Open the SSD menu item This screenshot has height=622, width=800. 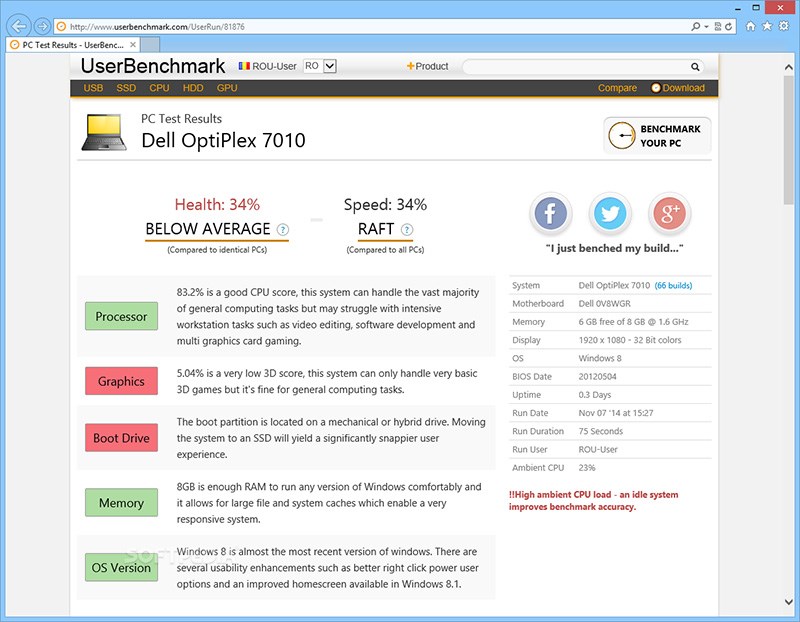126,88
